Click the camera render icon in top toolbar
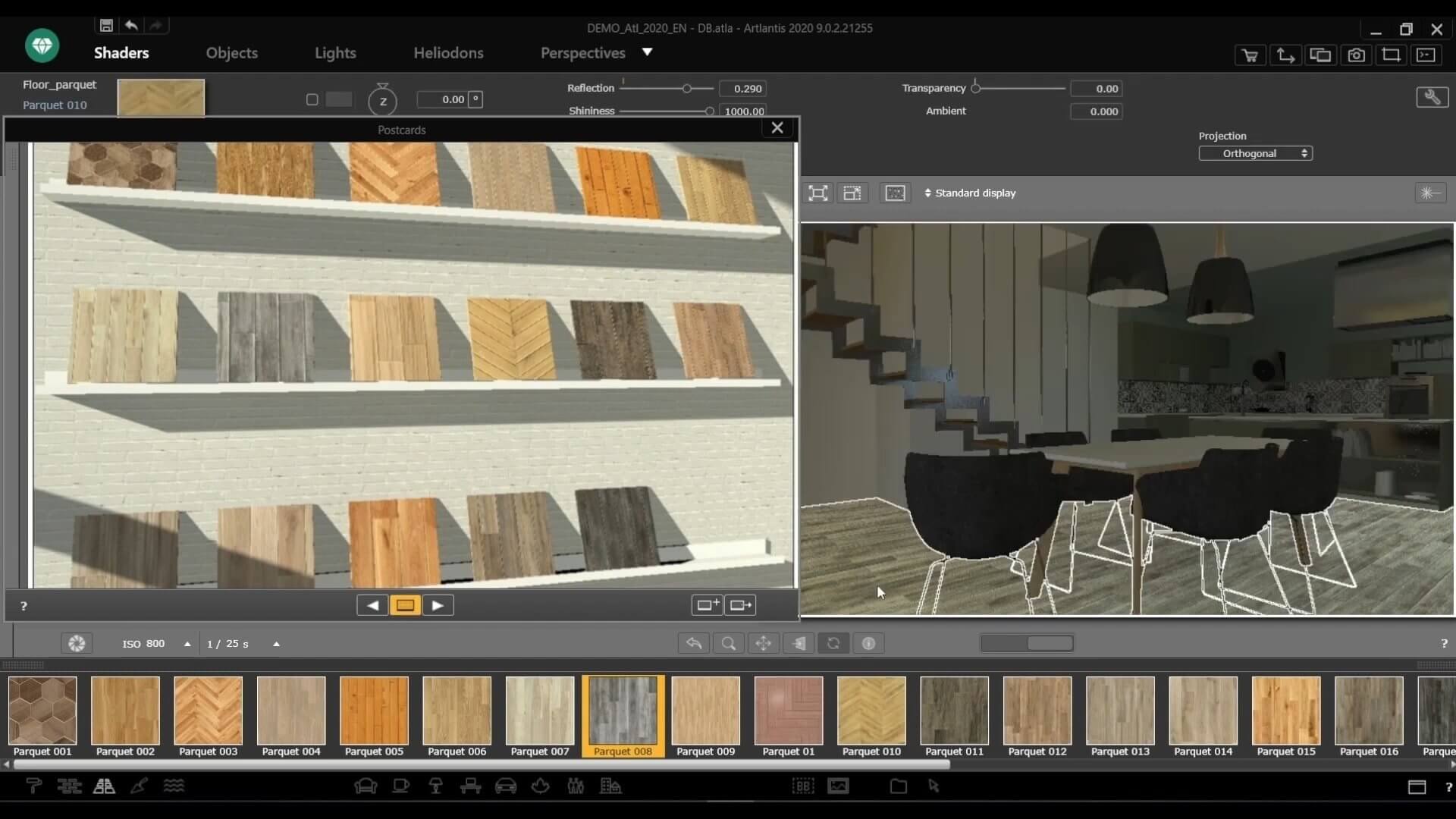The height and width of the screenshot is (819, 1456). (x=1356, y=55)
